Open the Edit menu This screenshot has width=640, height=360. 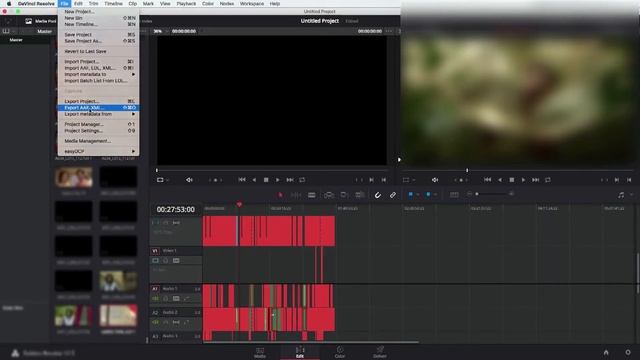(x=78, y=4)
